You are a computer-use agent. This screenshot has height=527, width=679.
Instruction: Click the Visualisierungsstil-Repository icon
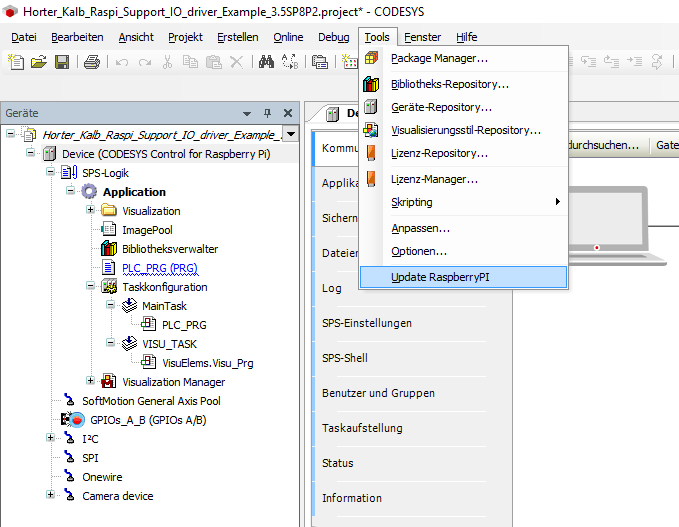point(371,130)
